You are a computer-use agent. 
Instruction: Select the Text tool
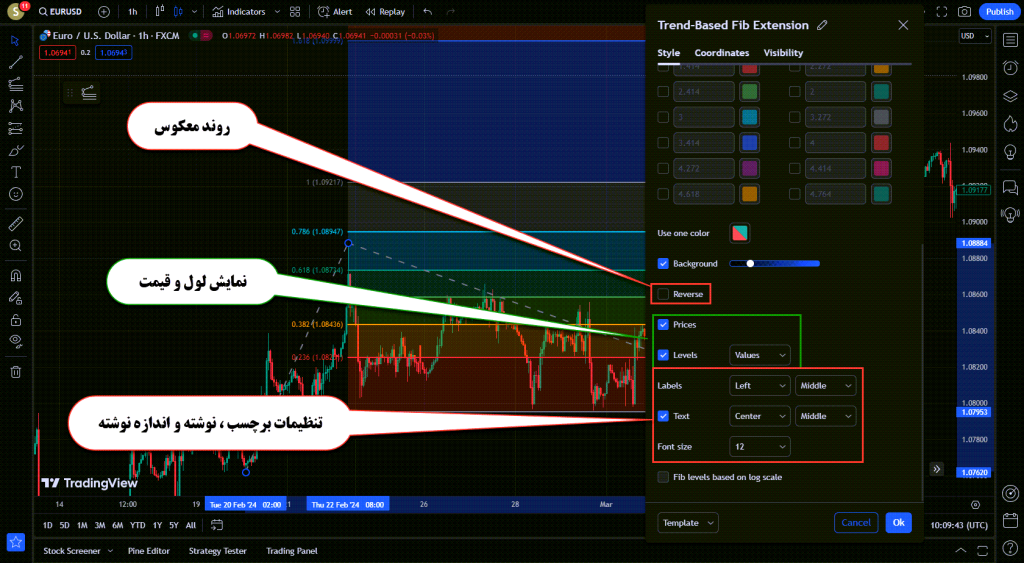click(16, 172)
